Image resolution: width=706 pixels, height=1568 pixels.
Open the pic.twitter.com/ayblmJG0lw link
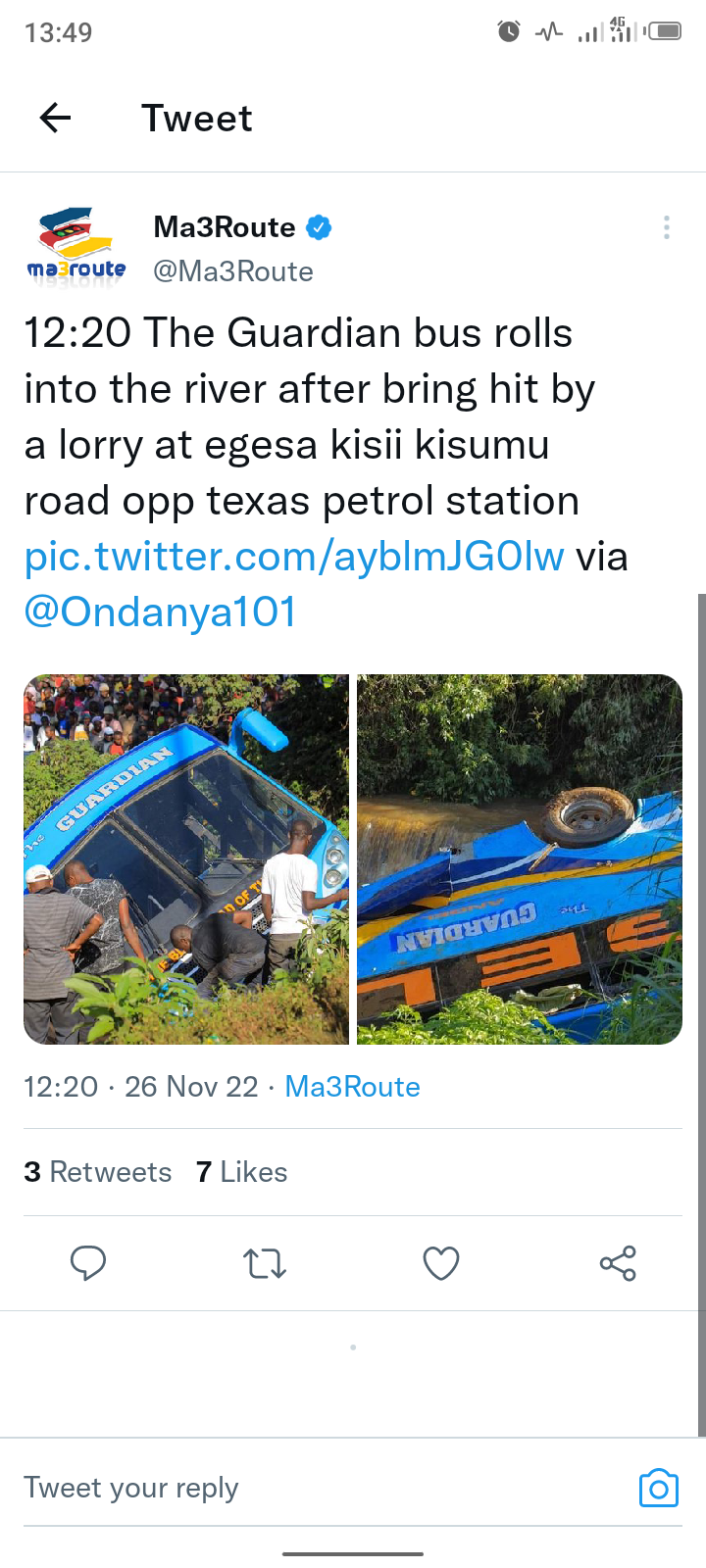pos(294,557)
